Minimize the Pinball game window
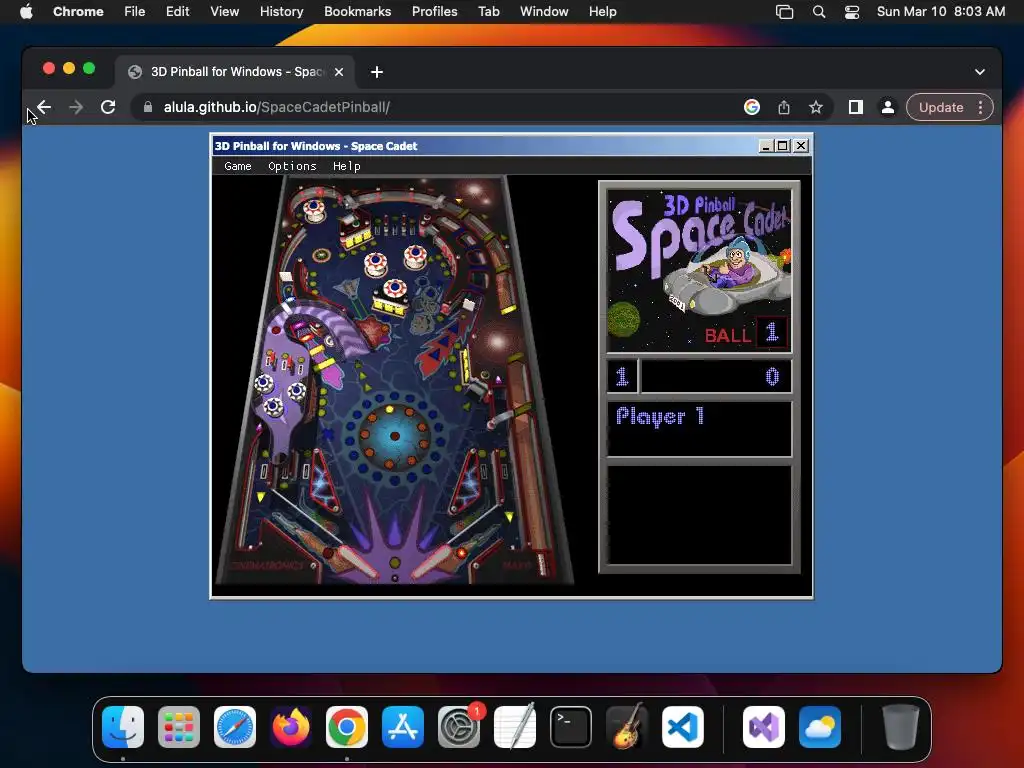Screen dimensions: 1024x768 tap(766, 146)
